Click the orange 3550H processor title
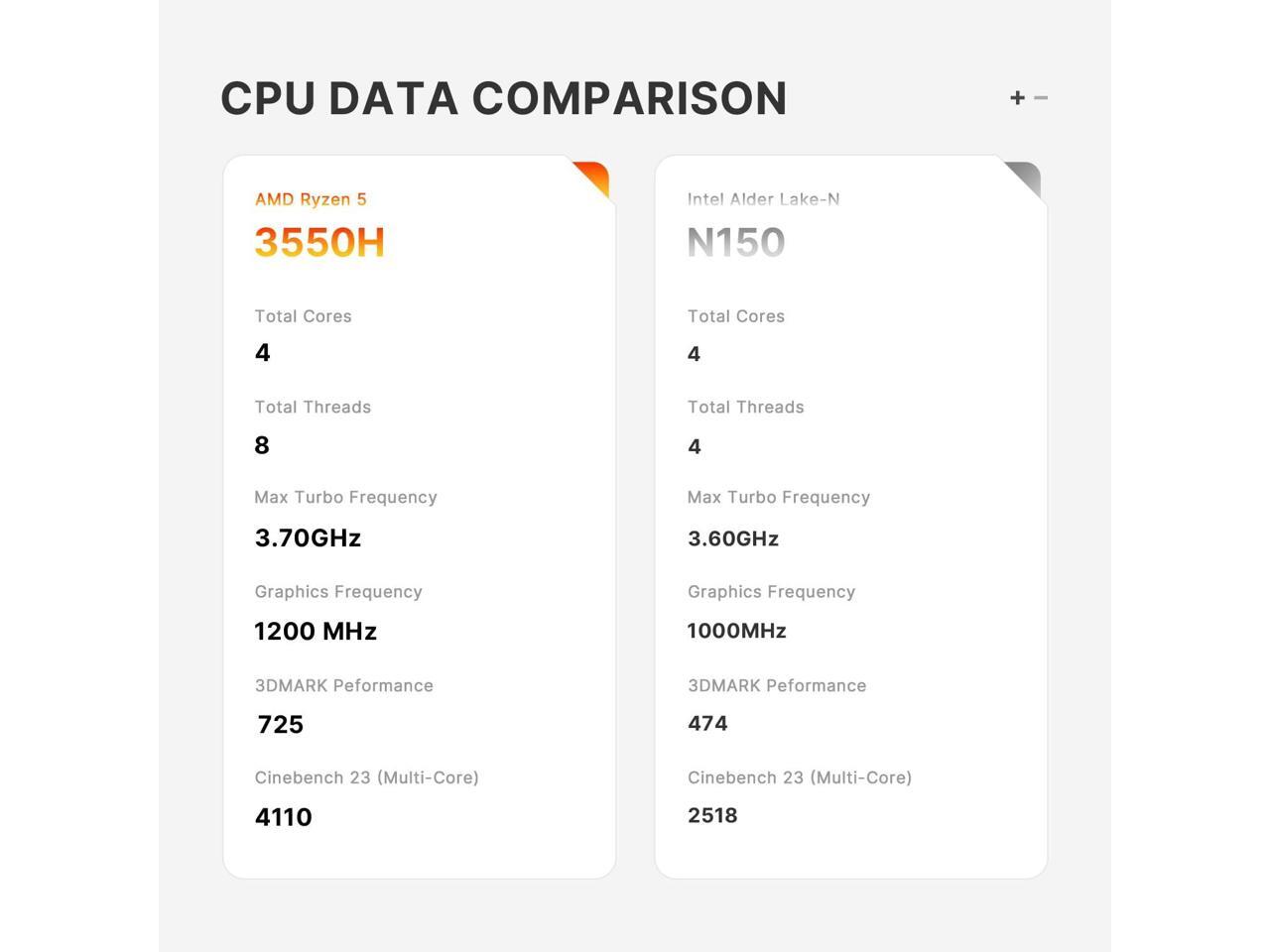This screenshot has width=1270, height=952. (x=319, y=242)
